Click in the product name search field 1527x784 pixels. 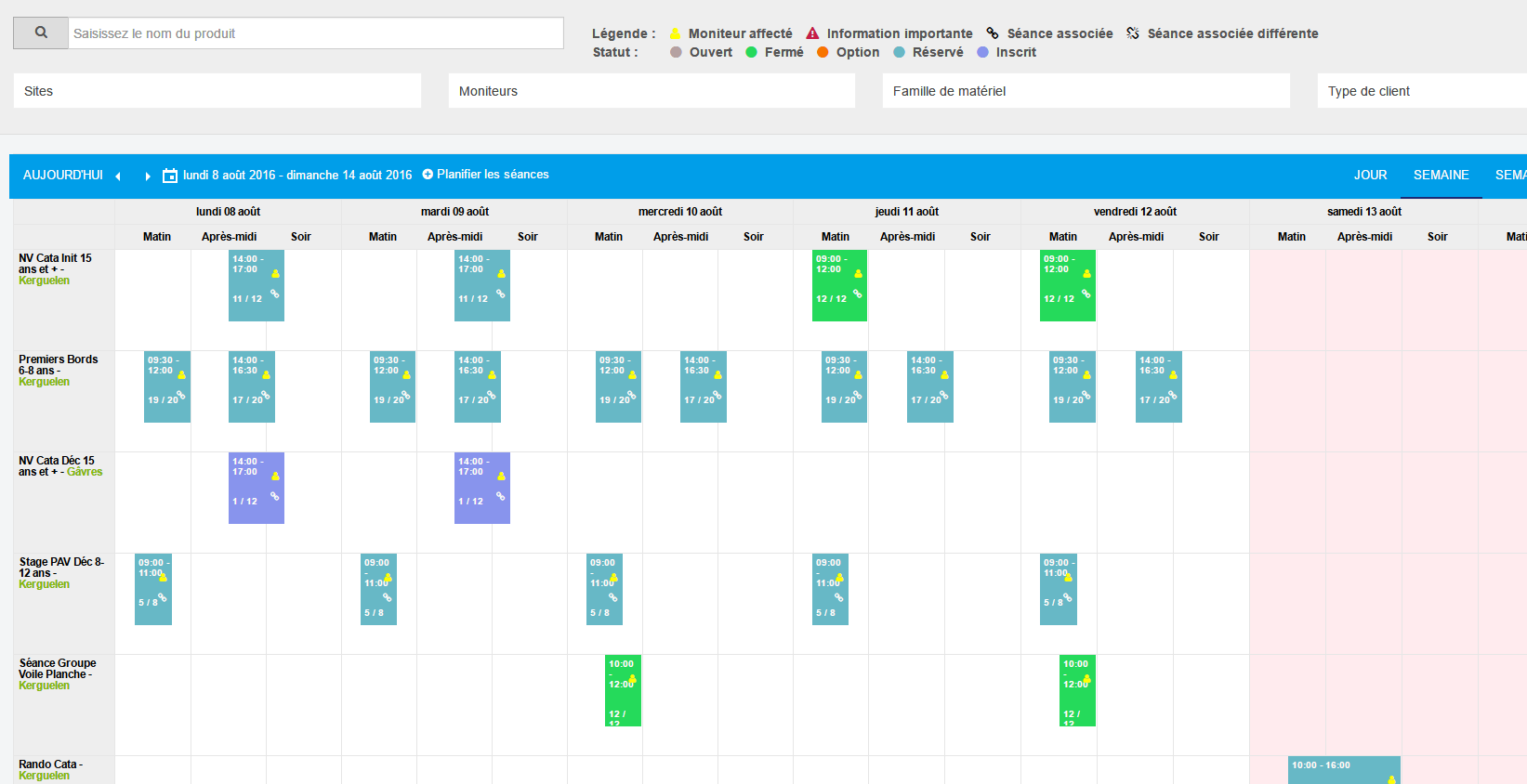pyautogui.click(x=316, y=33)
